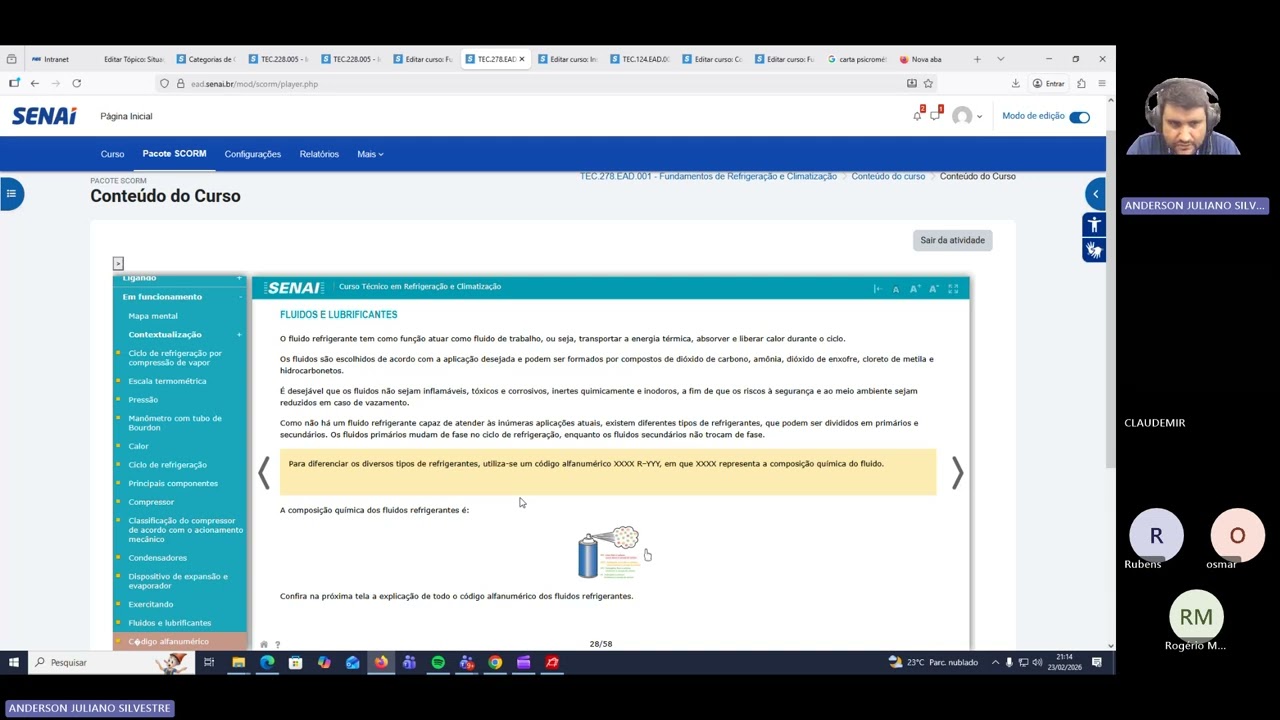Go back in the browser
The width and height of the screenshot is (1280, 720).
coord(34,83)
